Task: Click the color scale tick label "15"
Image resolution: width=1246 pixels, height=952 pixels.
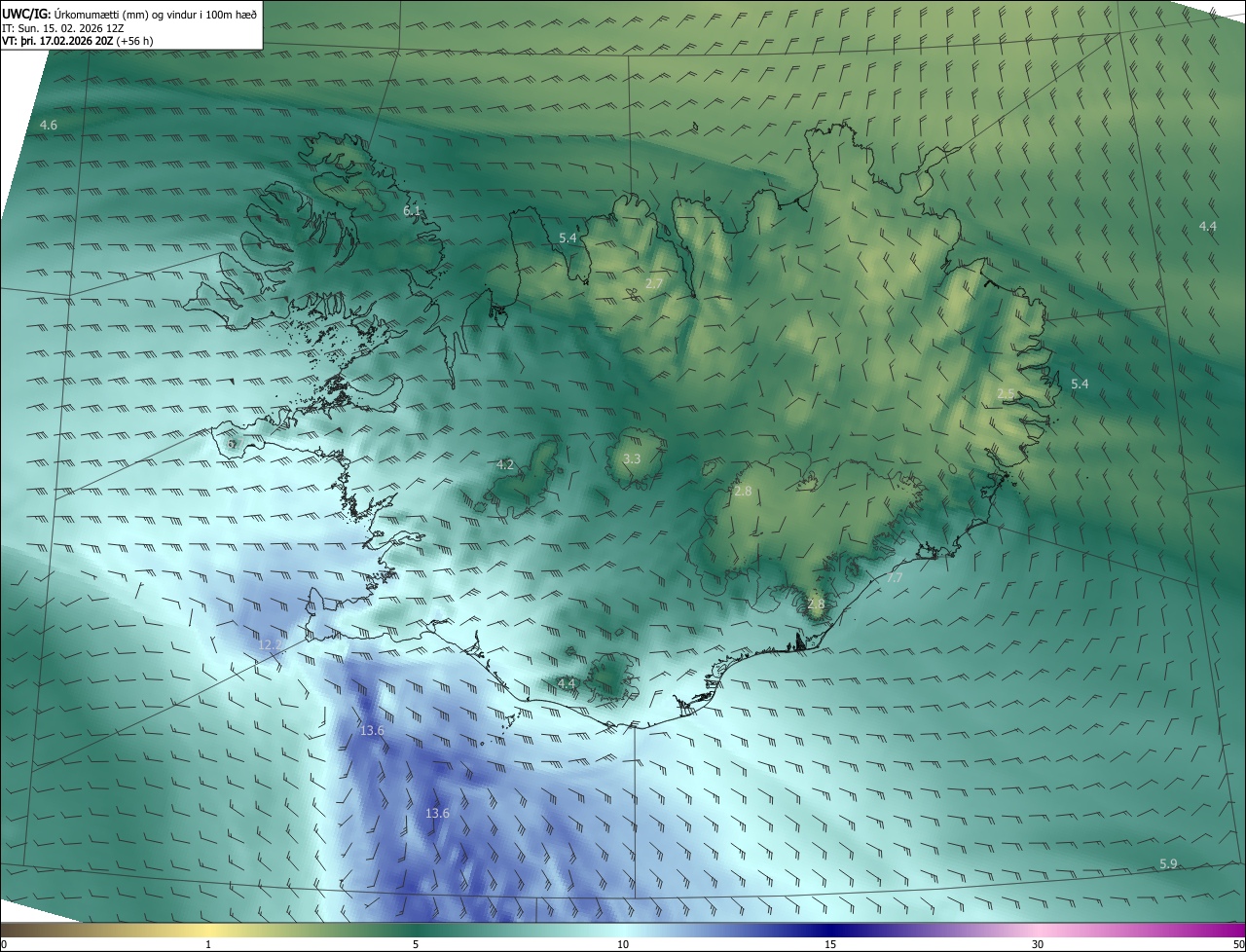Action: click(830, 945)
